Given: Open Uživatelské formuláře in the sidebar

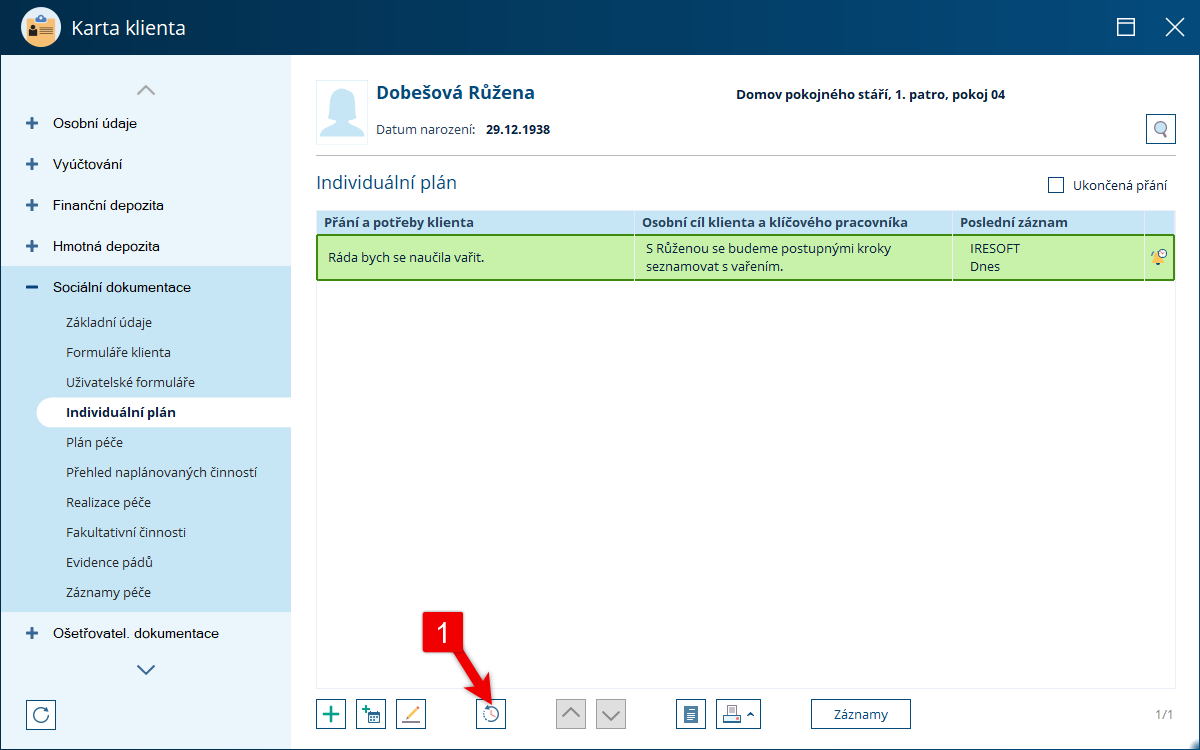Looking at the screenshot, I should pos(130,382).
